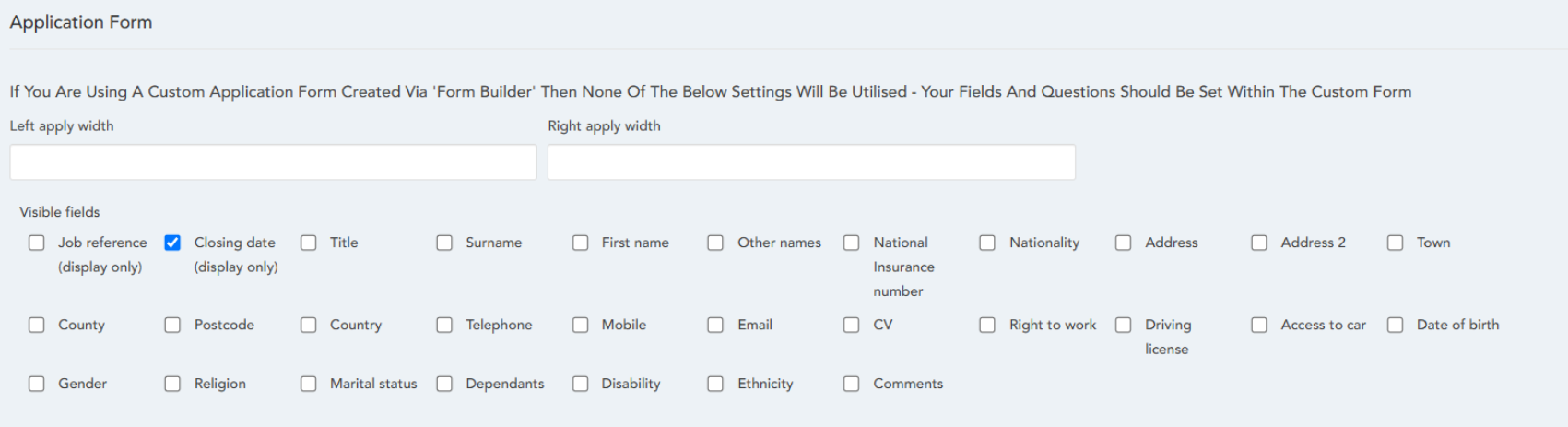Tick the Address 2 checkbox
Image resolution: width=1568 pixels, height=427 pixels.
1259,243
